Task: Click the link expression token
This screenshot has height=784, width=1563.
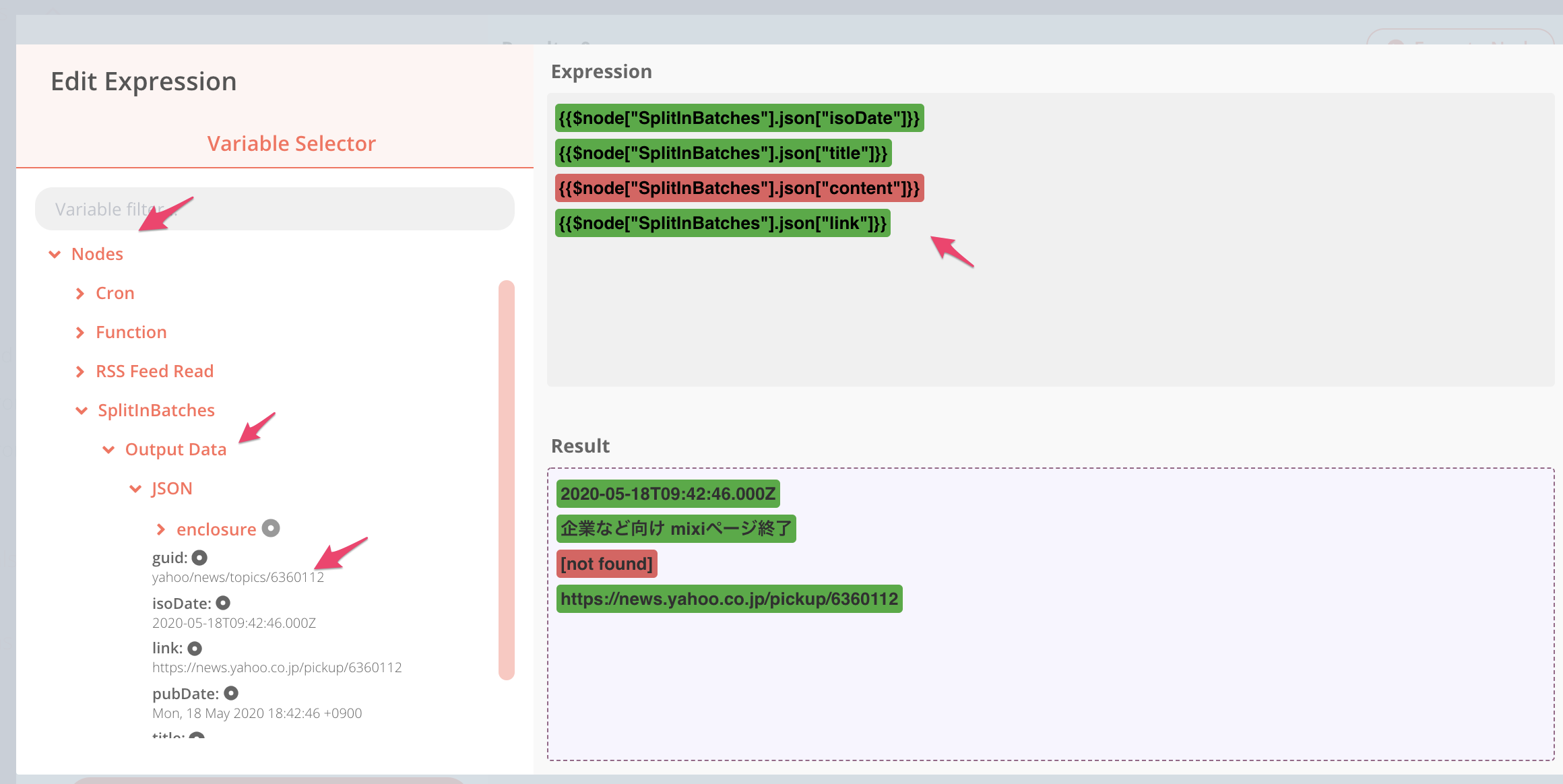Action: pos(722,224)
